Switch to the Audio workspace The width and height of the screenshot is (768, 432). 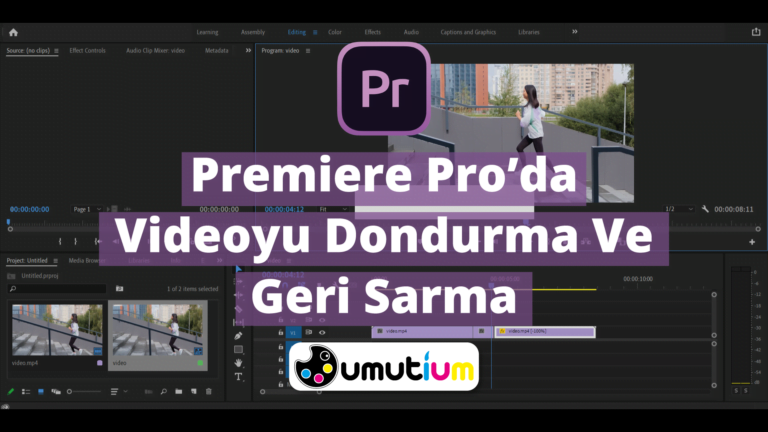pyautogui.click(x=411, y=32)
